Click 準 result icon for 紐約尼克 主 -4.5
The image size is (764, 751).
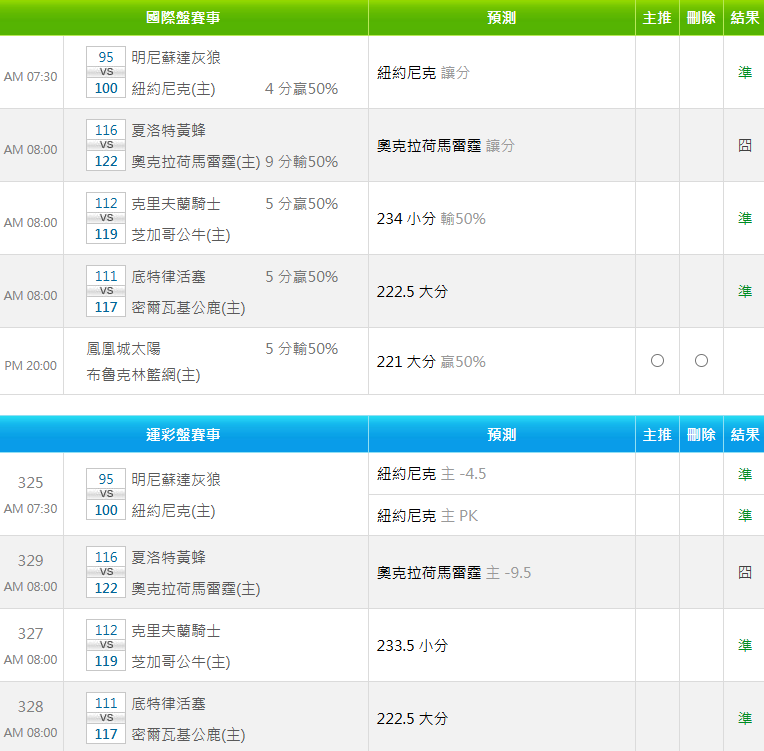[x=745, y=474]
